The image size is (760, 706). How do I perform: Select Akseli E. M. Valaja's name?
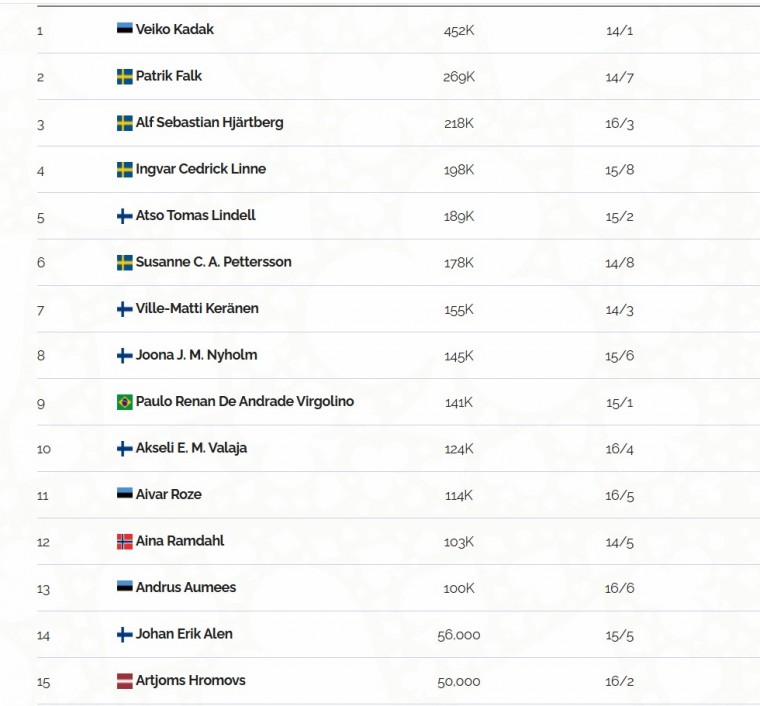click(191, 448)
